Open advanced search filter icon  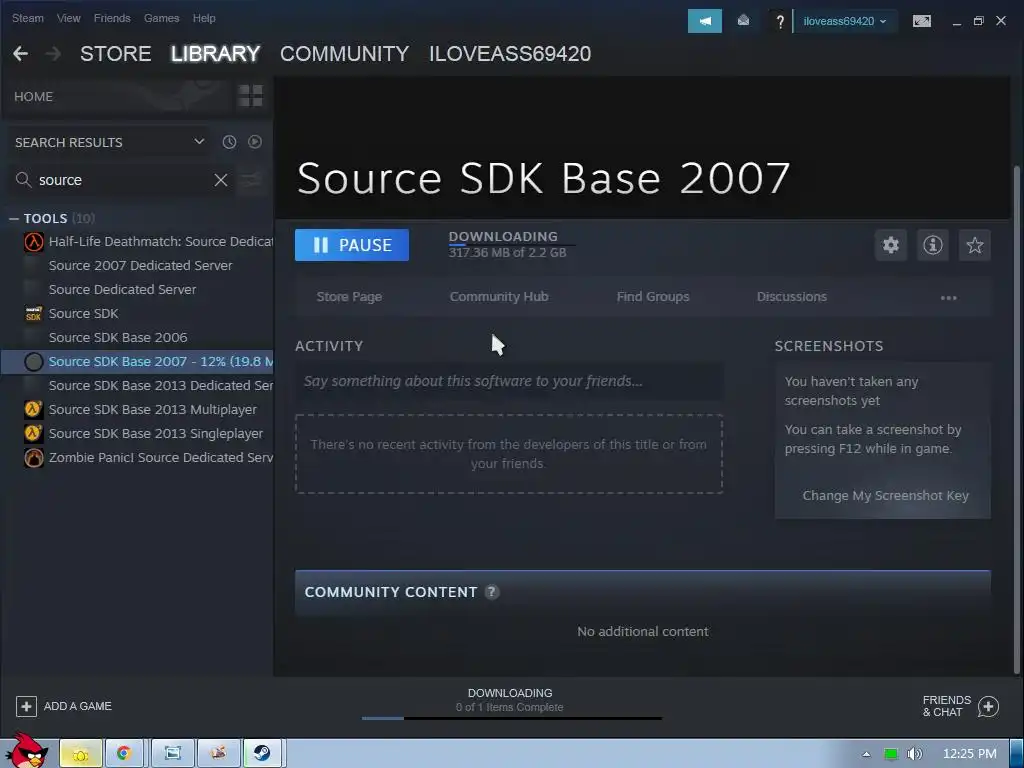click(251, 180)
